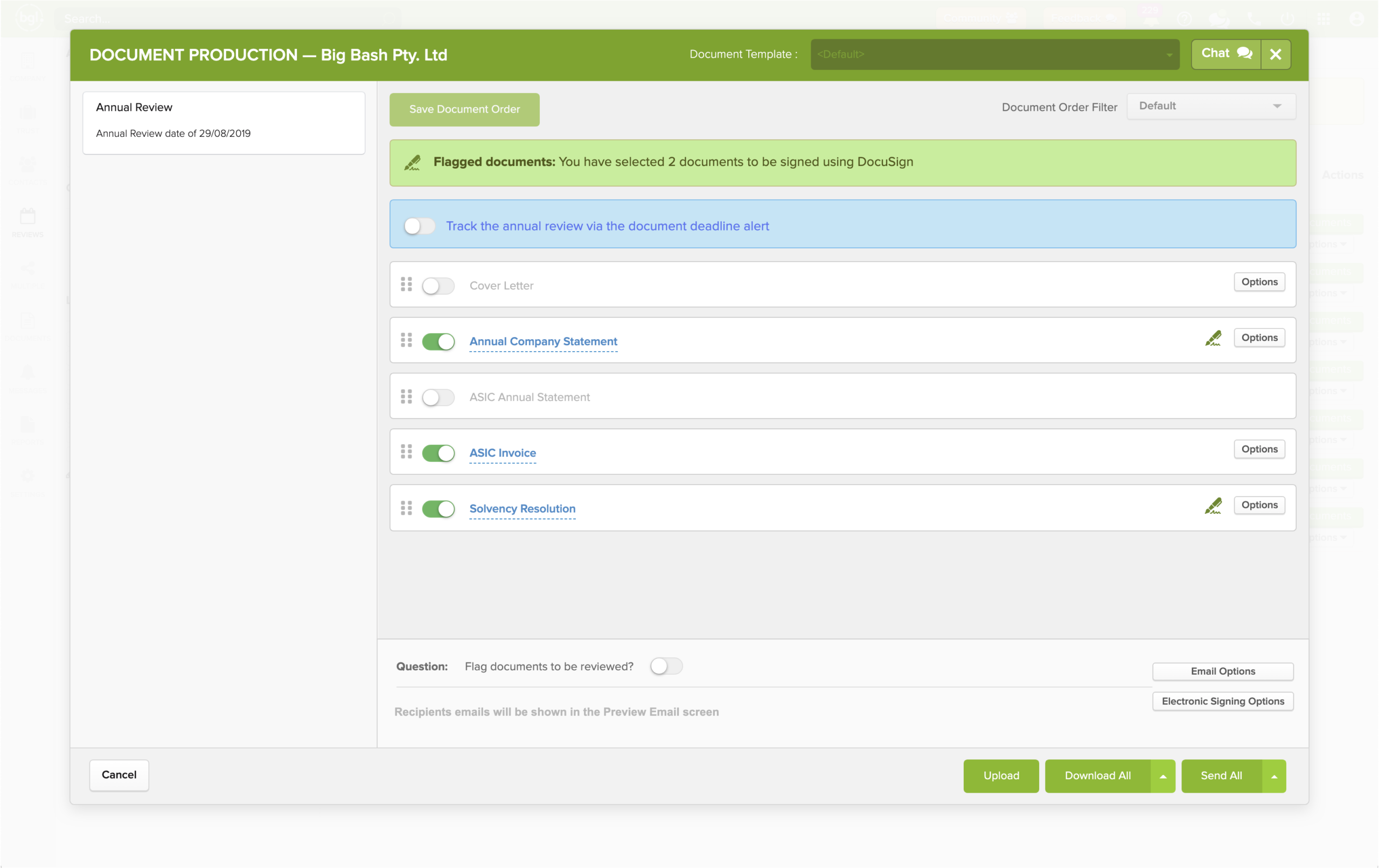The height and width of the screenshot is (868, 1379).
Task: Enable the Cover Letter toggle
Action: [x=438, y=286]
